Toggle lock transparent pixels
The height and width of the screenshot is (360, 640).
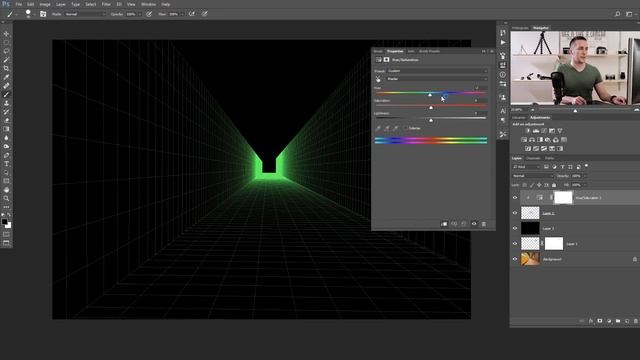point(524,185)
